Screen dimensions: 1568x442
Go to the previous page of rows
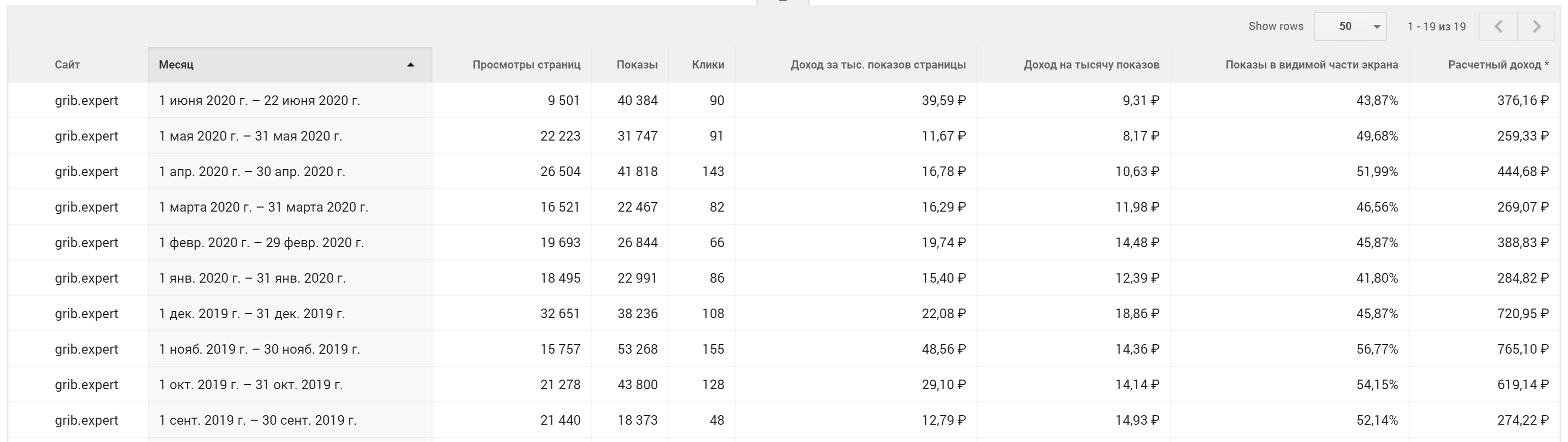tap(1498, 27)
